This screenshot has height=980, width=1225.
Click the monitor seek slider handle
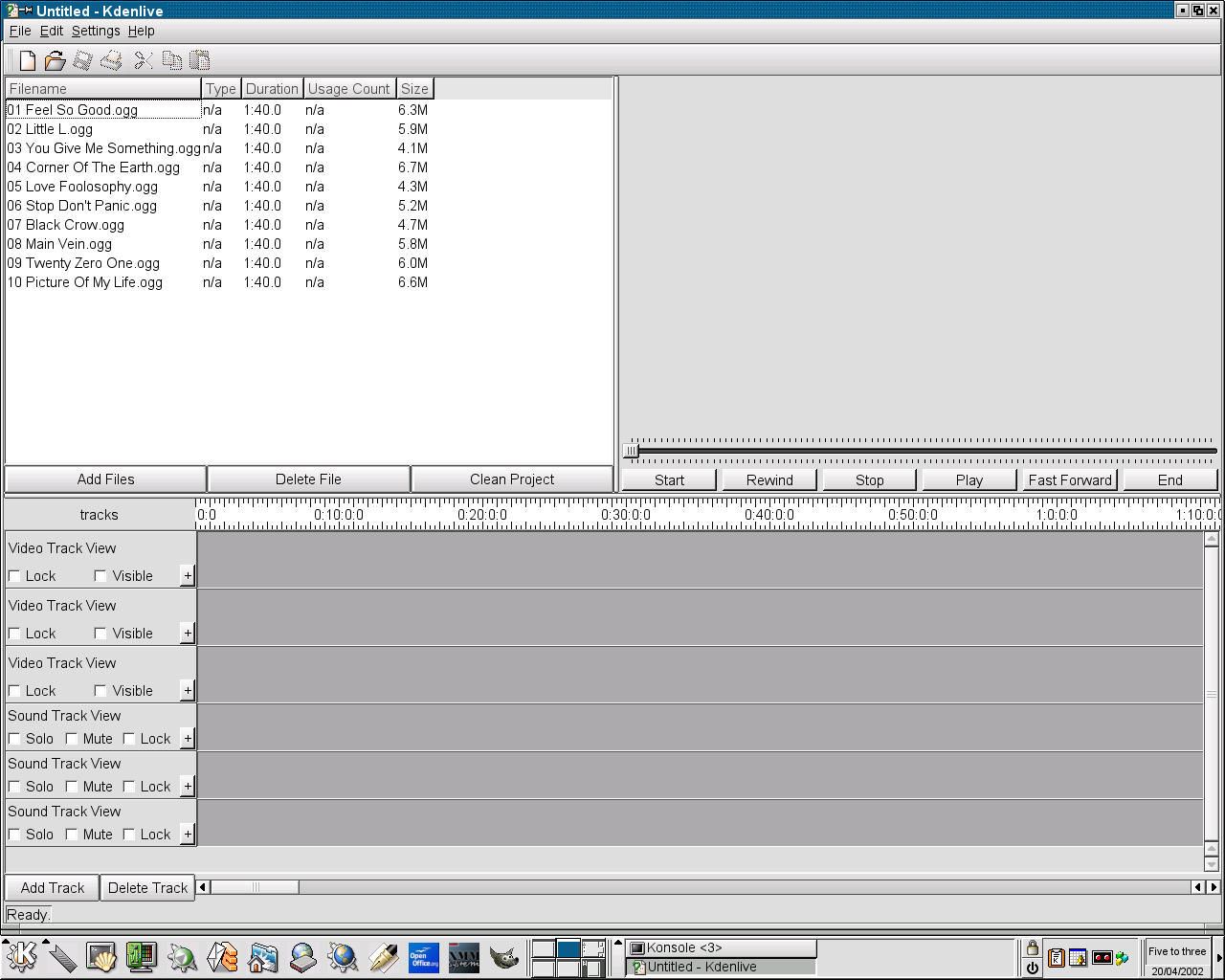pyautogui.click(x=631, y=451)
